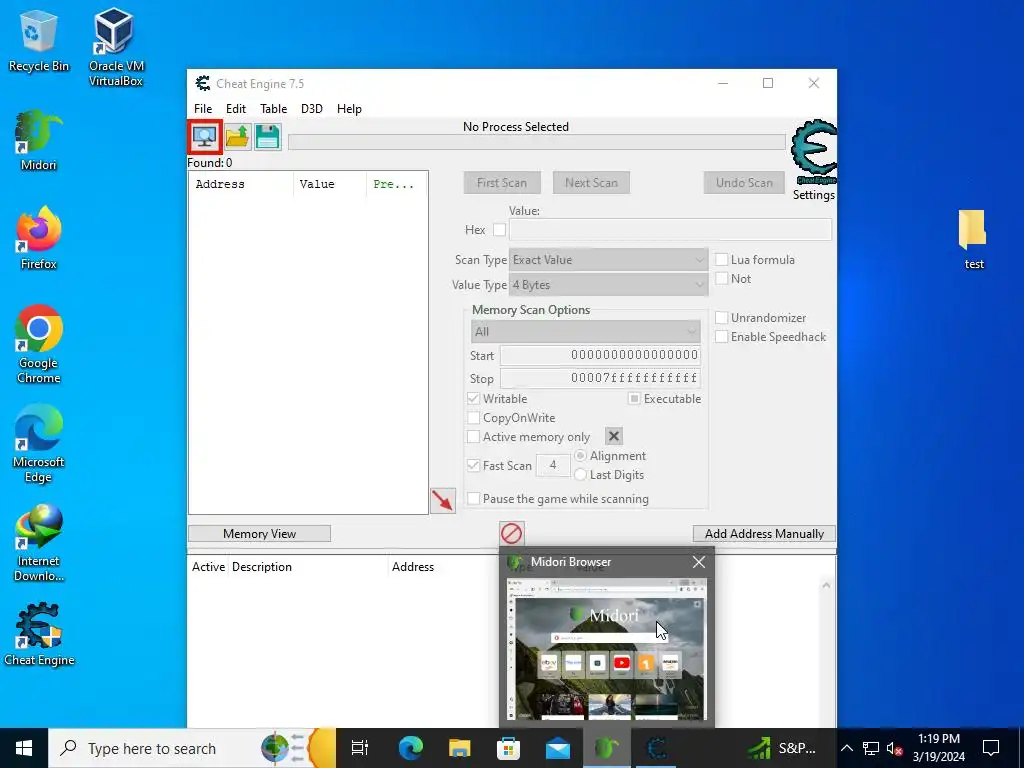Launch Cheat Engine desktop shortcut

coord(39,634)
